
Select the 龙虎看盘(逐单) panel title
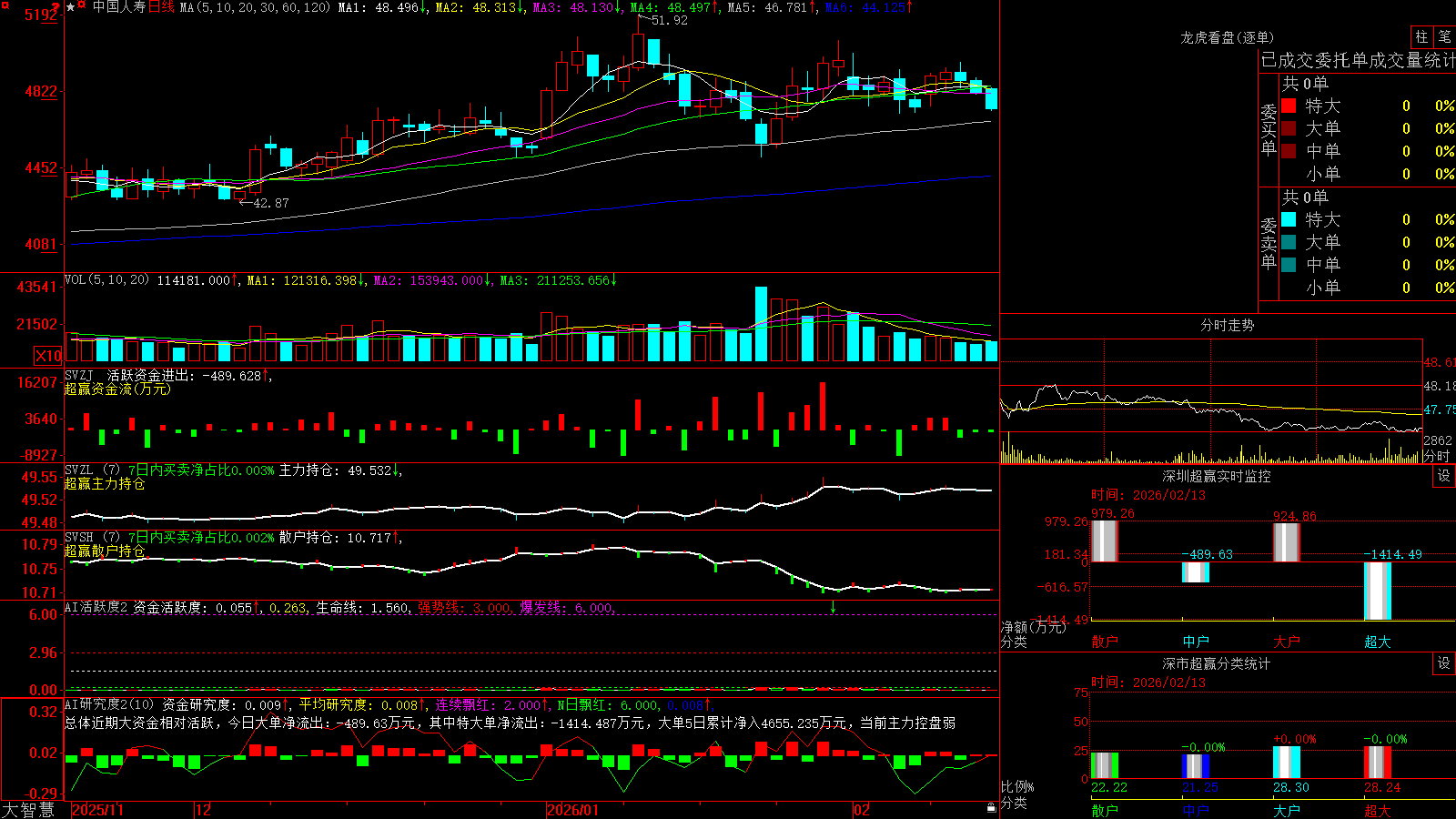coord(1228,37)
